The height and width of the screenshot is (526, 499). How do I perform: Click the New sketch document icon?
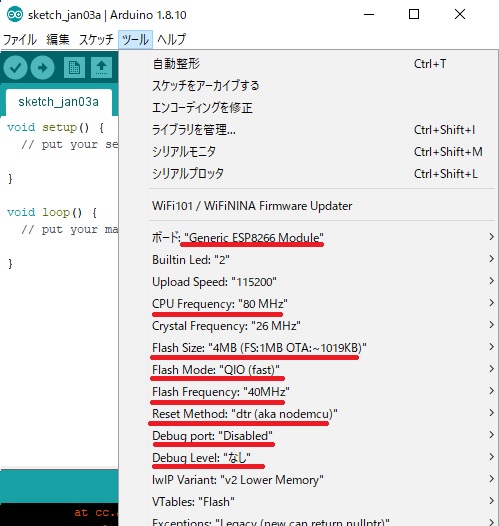74,68
